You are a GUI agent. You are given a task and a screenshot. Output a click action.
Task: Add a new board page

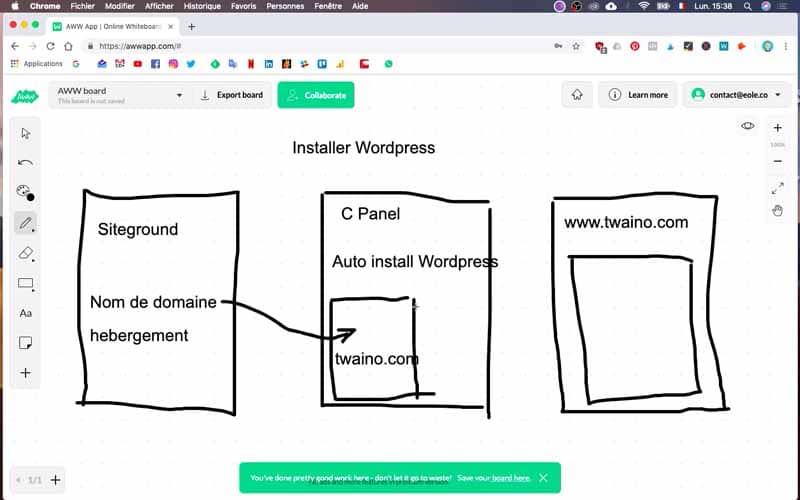(56, 480)
